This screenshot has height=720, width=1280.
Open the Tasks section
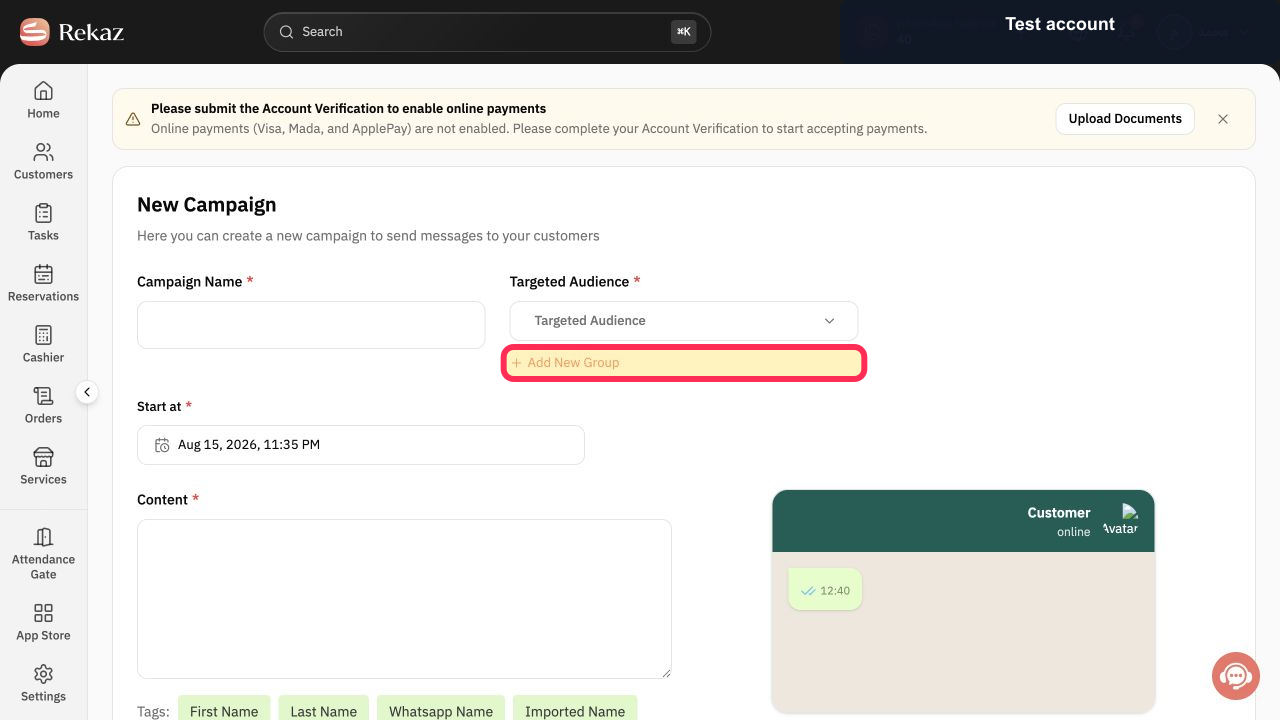click(x=43, y=222)
